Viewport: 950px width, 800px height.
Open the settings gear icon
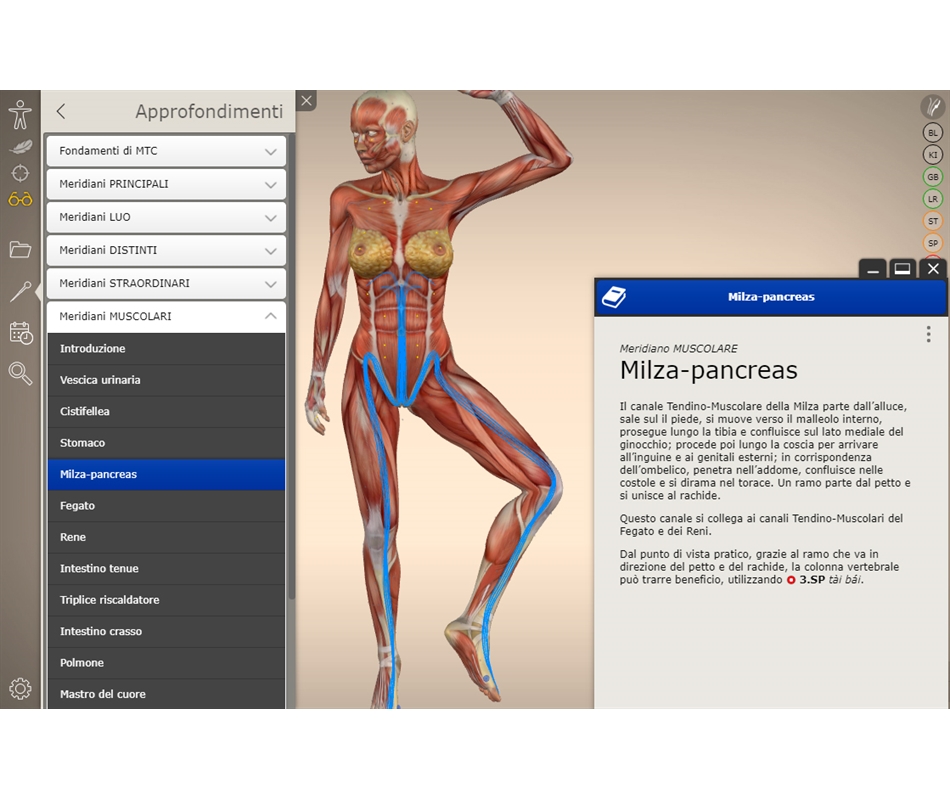pos(20,689)
